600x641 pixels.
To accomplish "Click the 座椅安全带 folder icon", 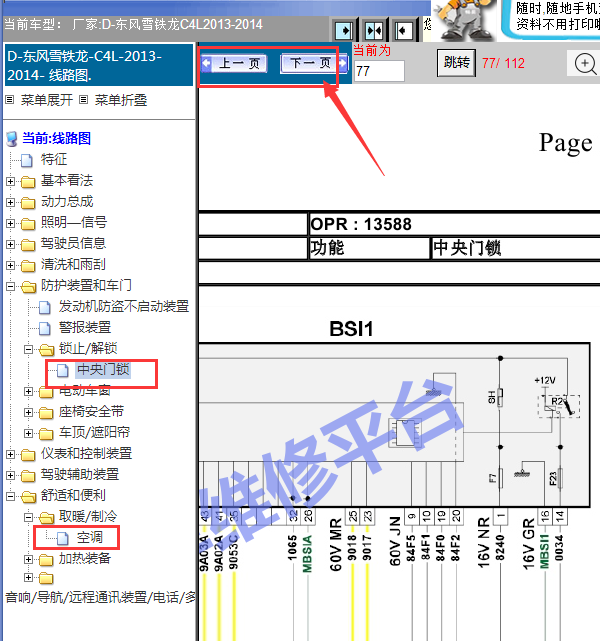I will tap(46, 412).
